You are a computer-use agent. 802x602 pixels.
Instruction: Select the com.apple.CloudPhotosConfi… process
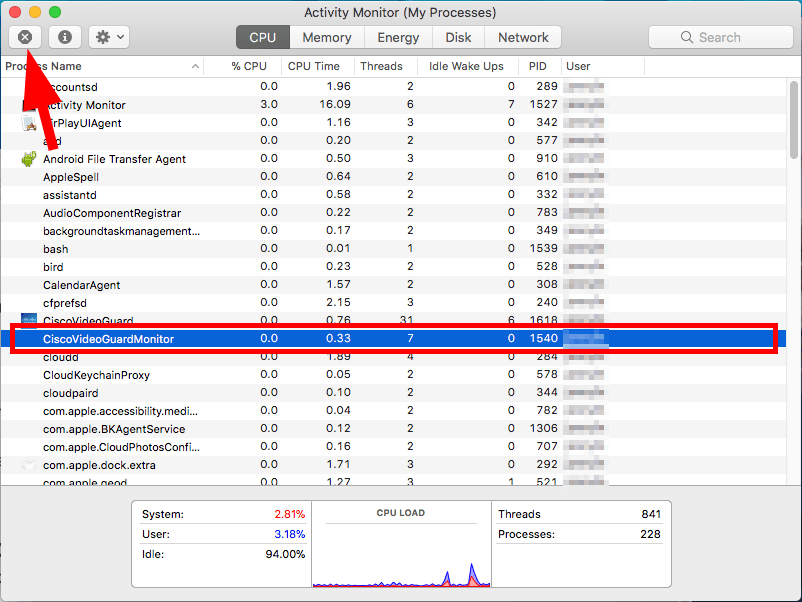click(x=393, y=447)
